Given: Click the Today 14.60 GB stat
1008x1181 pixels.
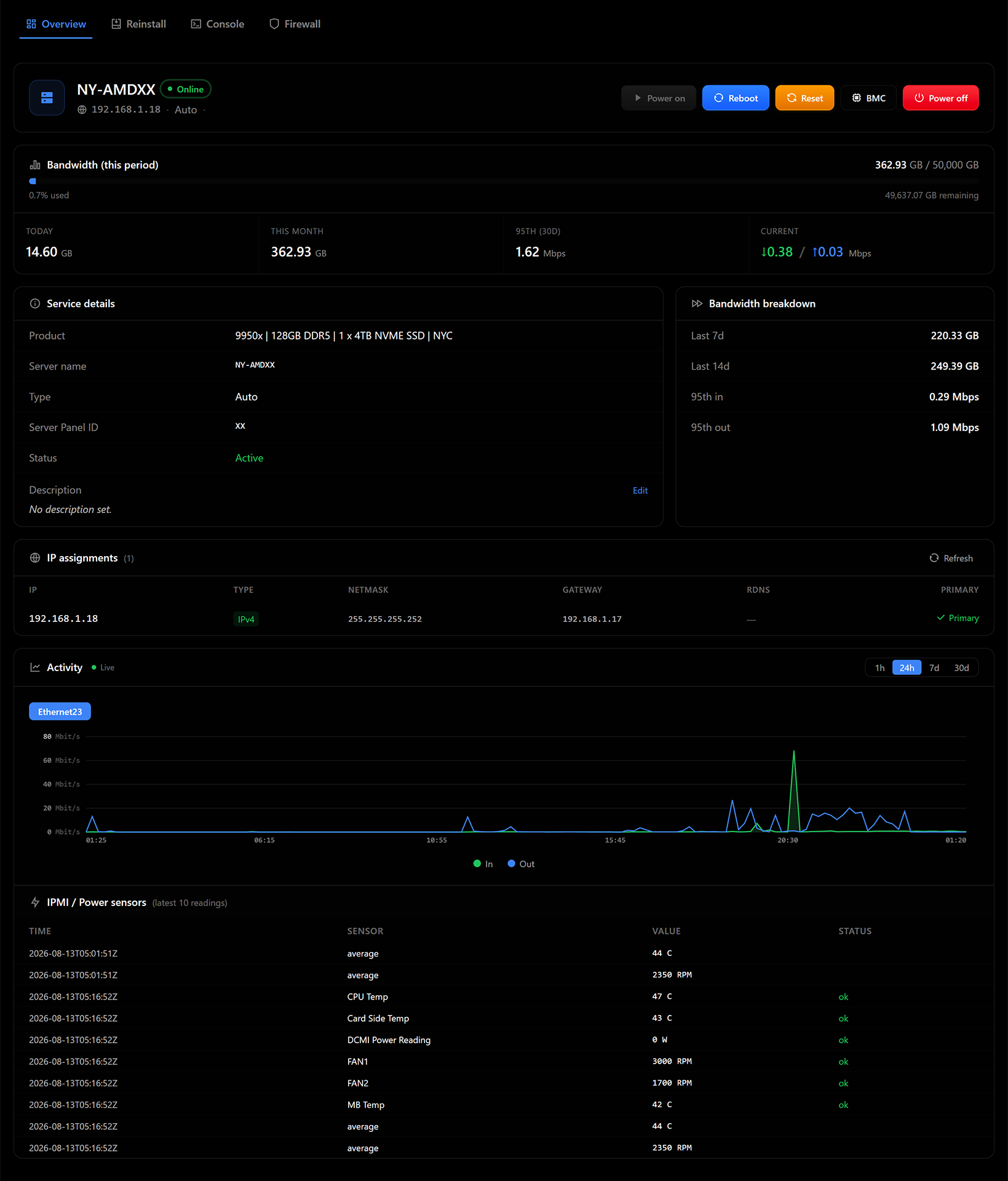Looking at the screenshot, I should tap(49, 252).
